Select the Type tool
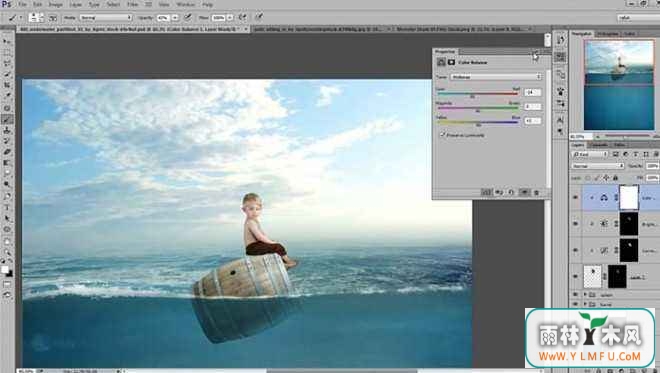 [x=7, y=207]
